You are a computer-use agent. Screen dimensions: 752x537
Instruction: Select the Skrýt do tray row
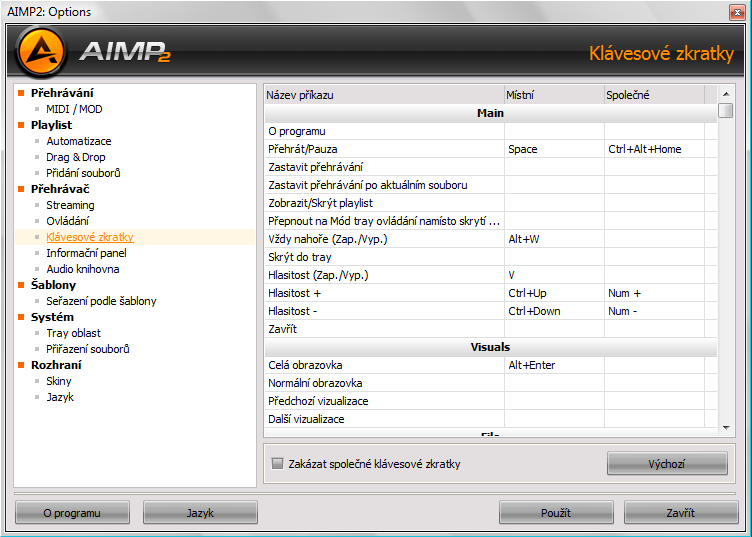pyautogui.click(x=491, y=257)
